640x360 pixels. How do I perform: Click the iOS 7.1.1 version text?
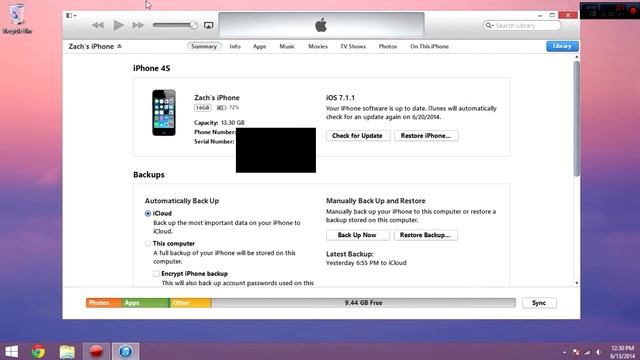340,98
